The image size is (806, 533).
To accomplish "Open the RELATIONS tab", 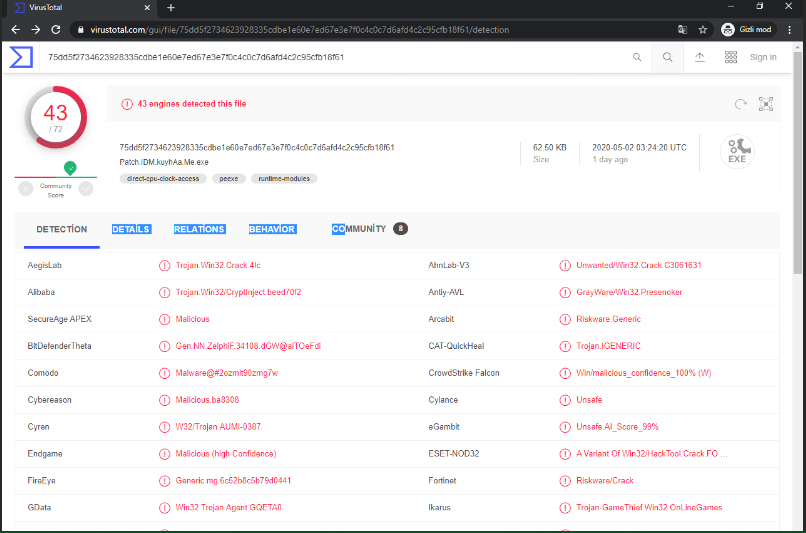I will [199, 229].
